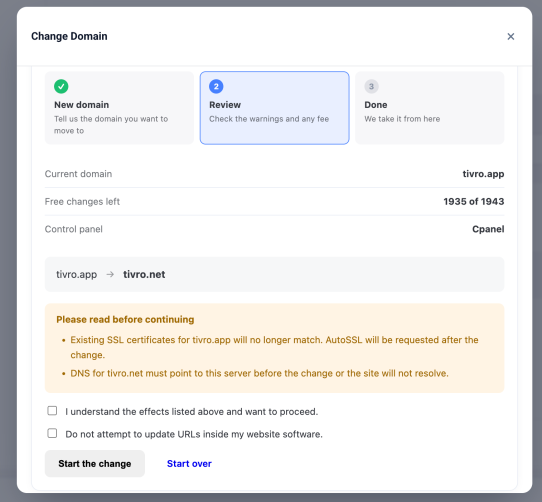Screen dimensions: 542x502
Task: Click the Start the change button
Action: click(95, 464)
